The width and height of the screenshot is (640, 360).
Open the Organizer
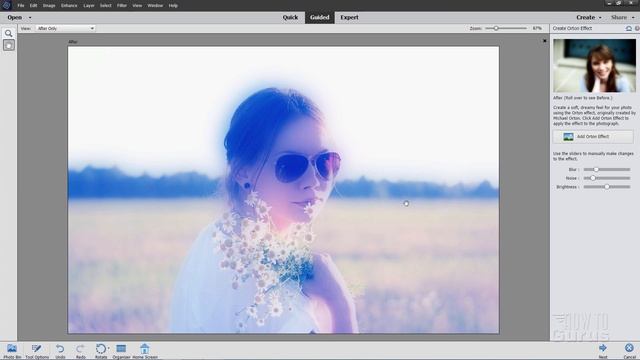tap(121, 351)
